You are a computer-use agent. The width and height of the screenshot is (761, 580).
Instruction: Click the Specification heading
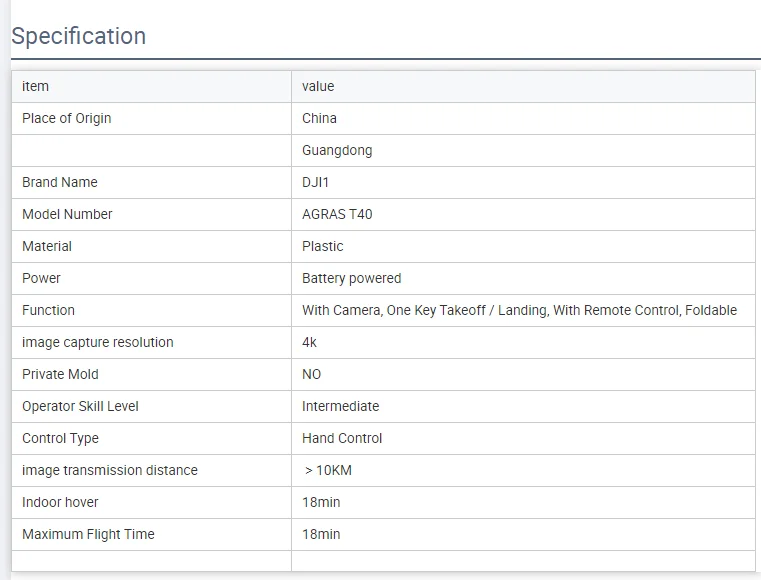click(79, 36)
